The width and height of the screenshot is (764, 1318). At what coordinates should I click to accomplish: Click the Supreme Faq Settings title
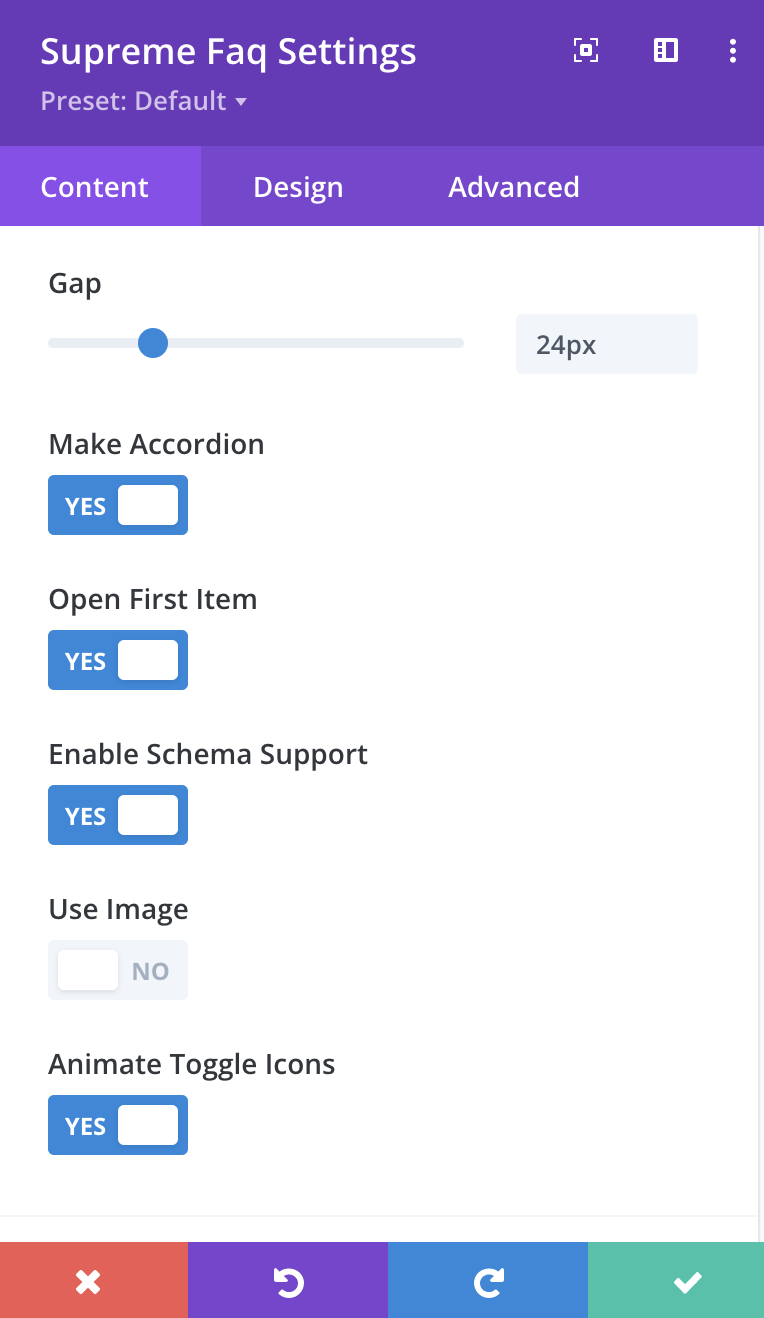228,52
